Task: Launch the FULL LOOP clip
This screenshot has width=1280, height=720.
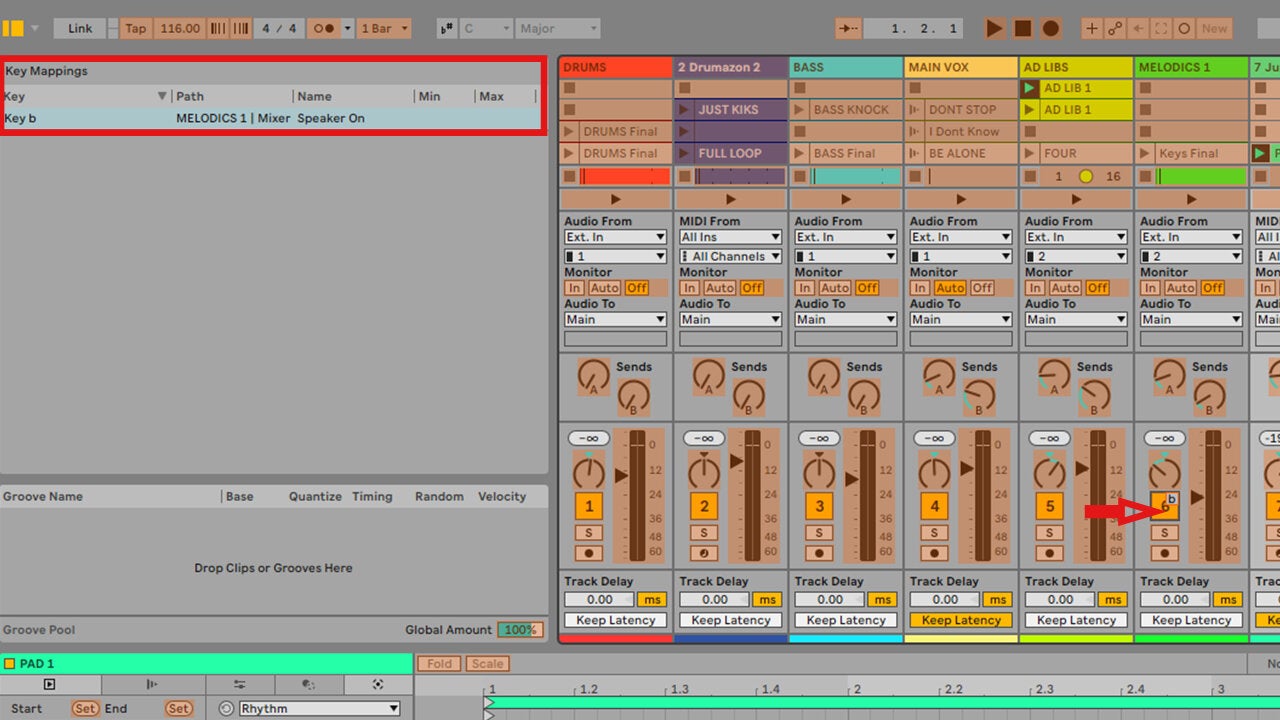Action: point(685,153)
